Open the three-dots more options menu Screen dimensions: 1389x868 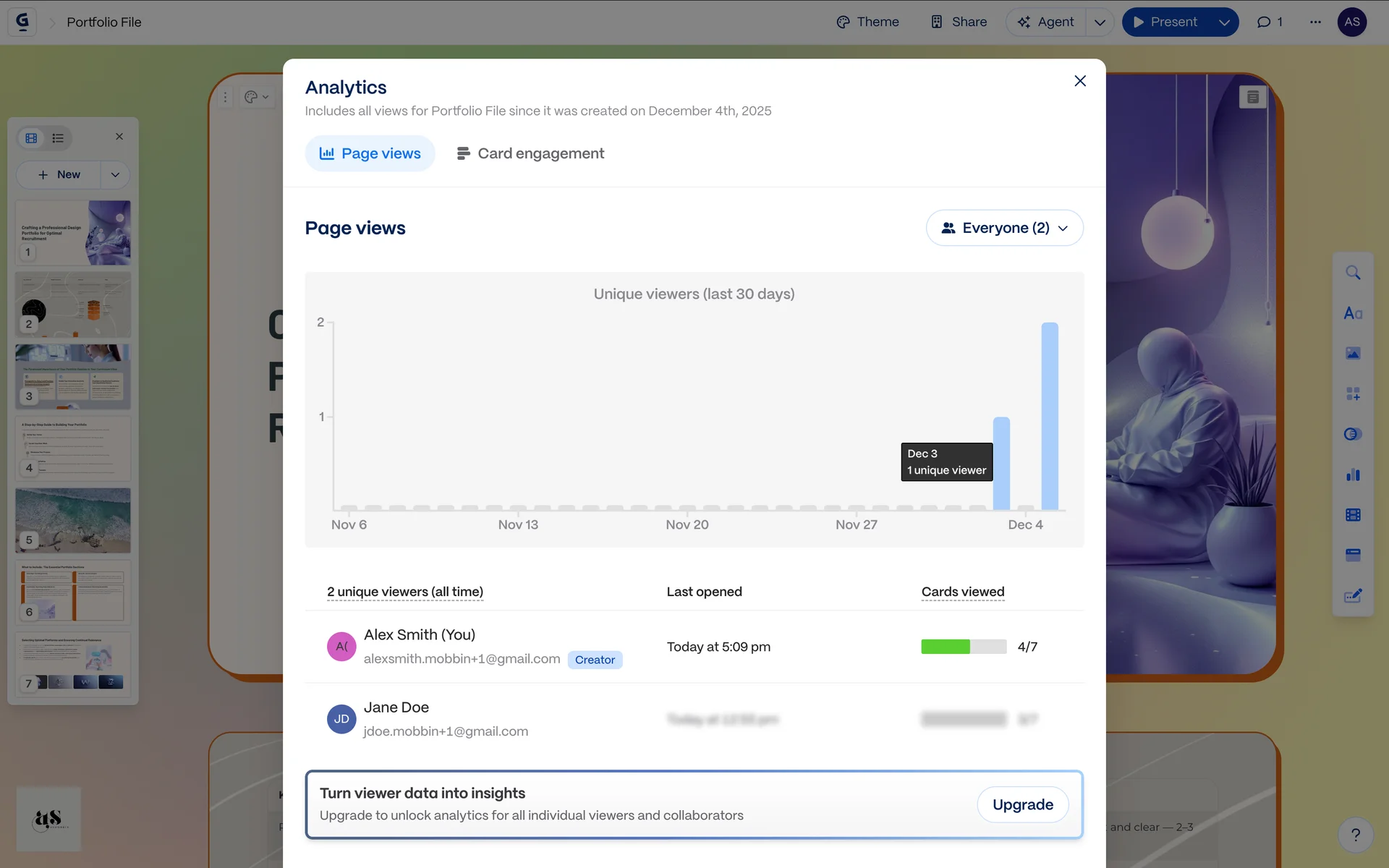coord(1315,22)
